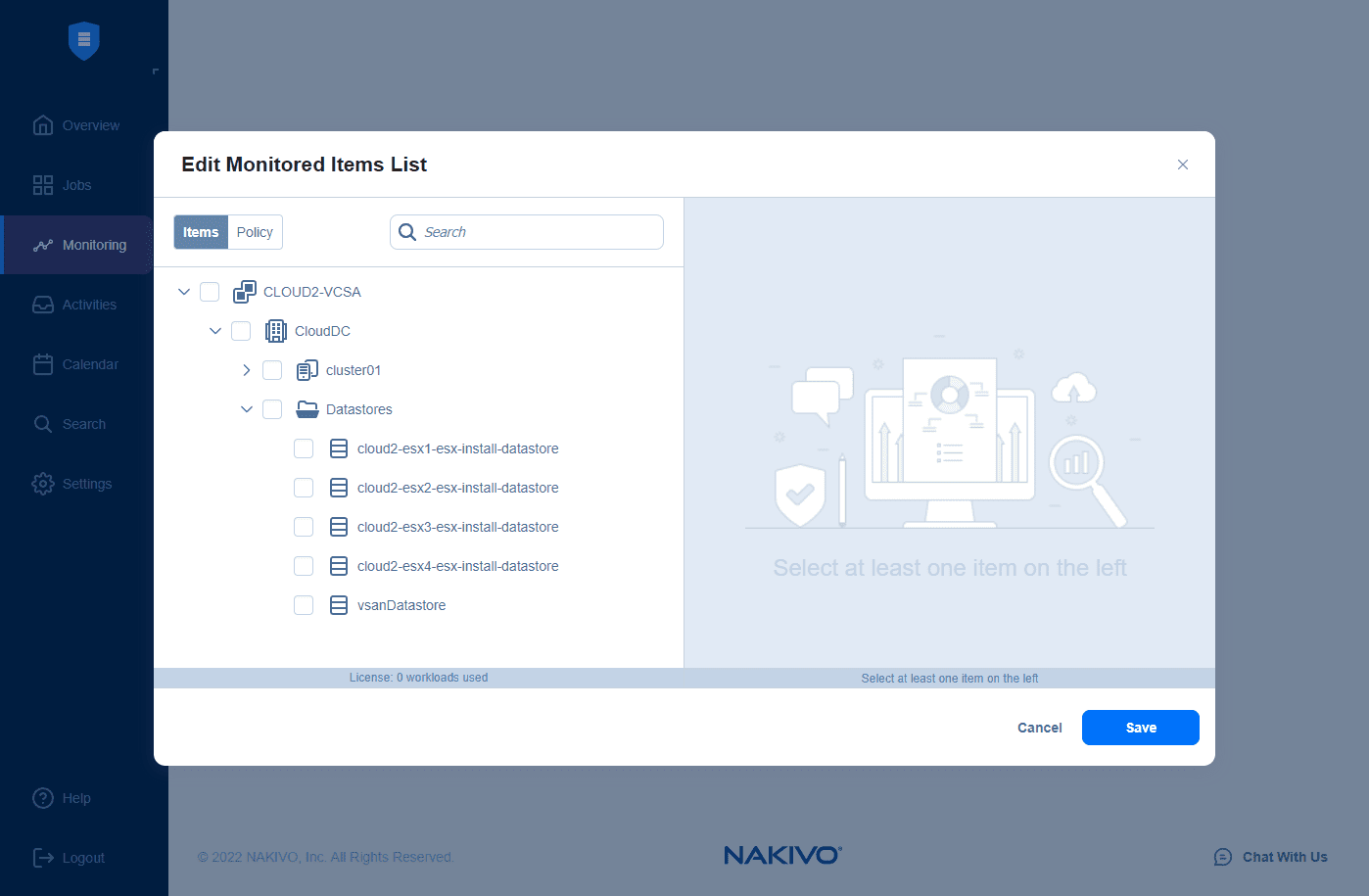Check cloud2-esx4-esx-install-datastore checkbox
This screenshot has width=1369, height=896.
point(304,566)
